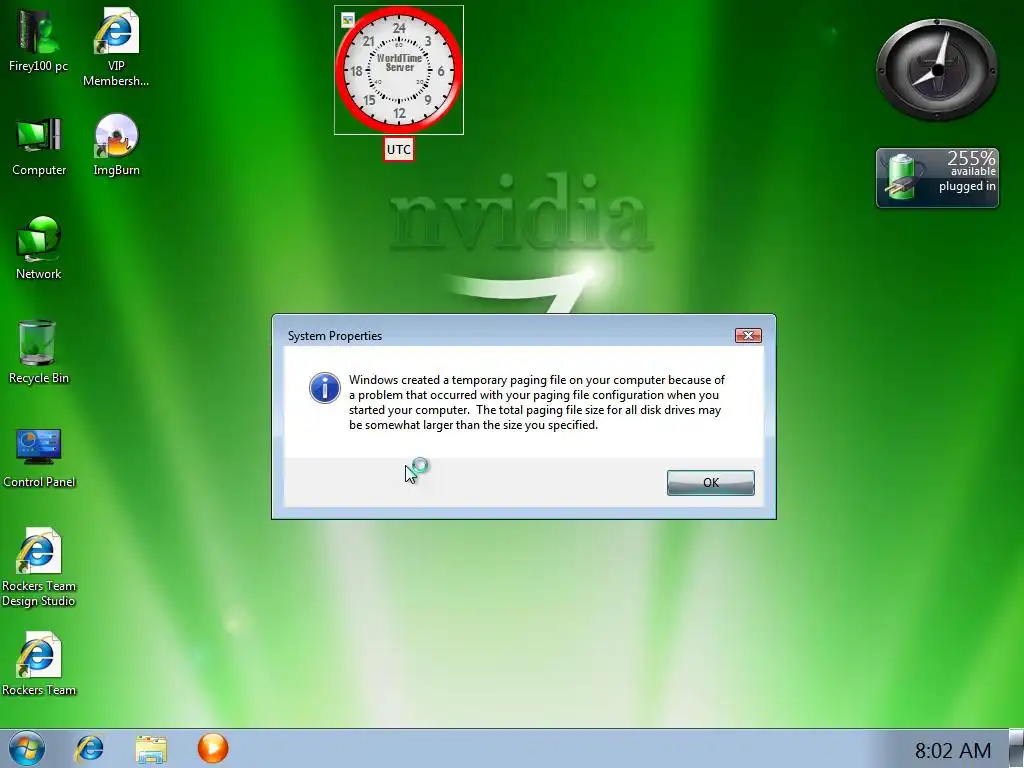Click the UTC label under the clock
Viewport: 1024px width, 768px height.
click(398, 150)
